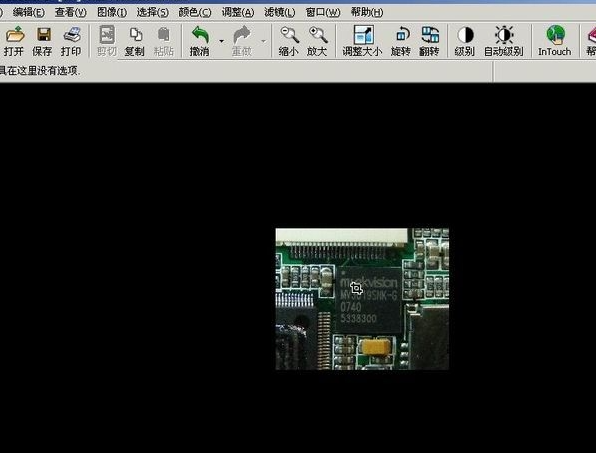Open the 图像(I) menu
The height and width of the screenshot is (453, 596).
(112, 13)
